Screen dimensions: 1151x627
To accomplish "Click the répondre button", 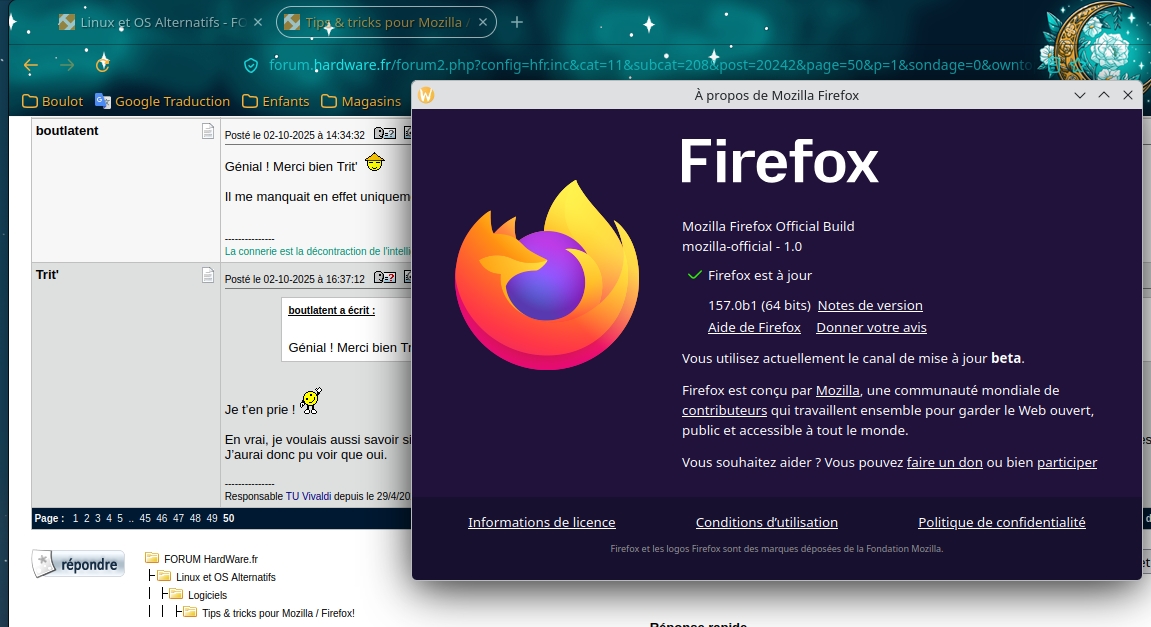I will click(79, 564).
